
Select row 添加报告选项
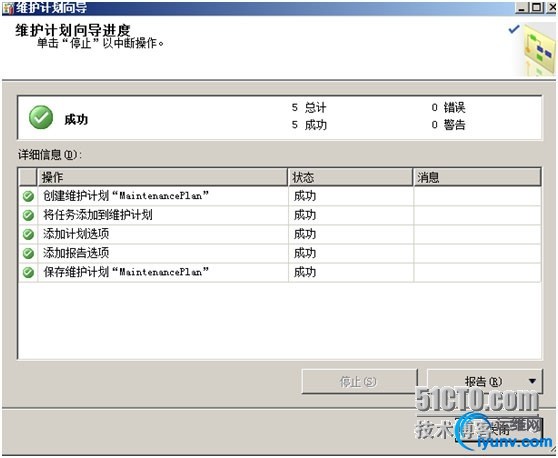click(280, 253)
